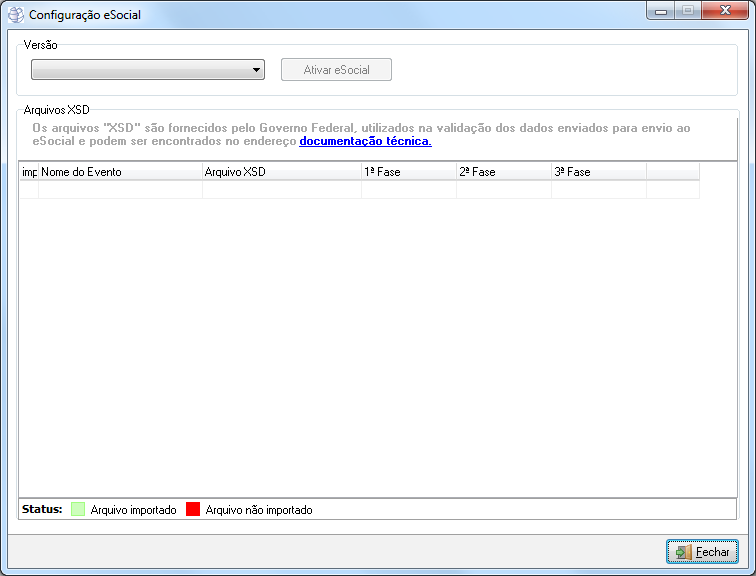Click the eSocial globe icon in title bar
Screen dimensions: 756x576
(15, 15)
